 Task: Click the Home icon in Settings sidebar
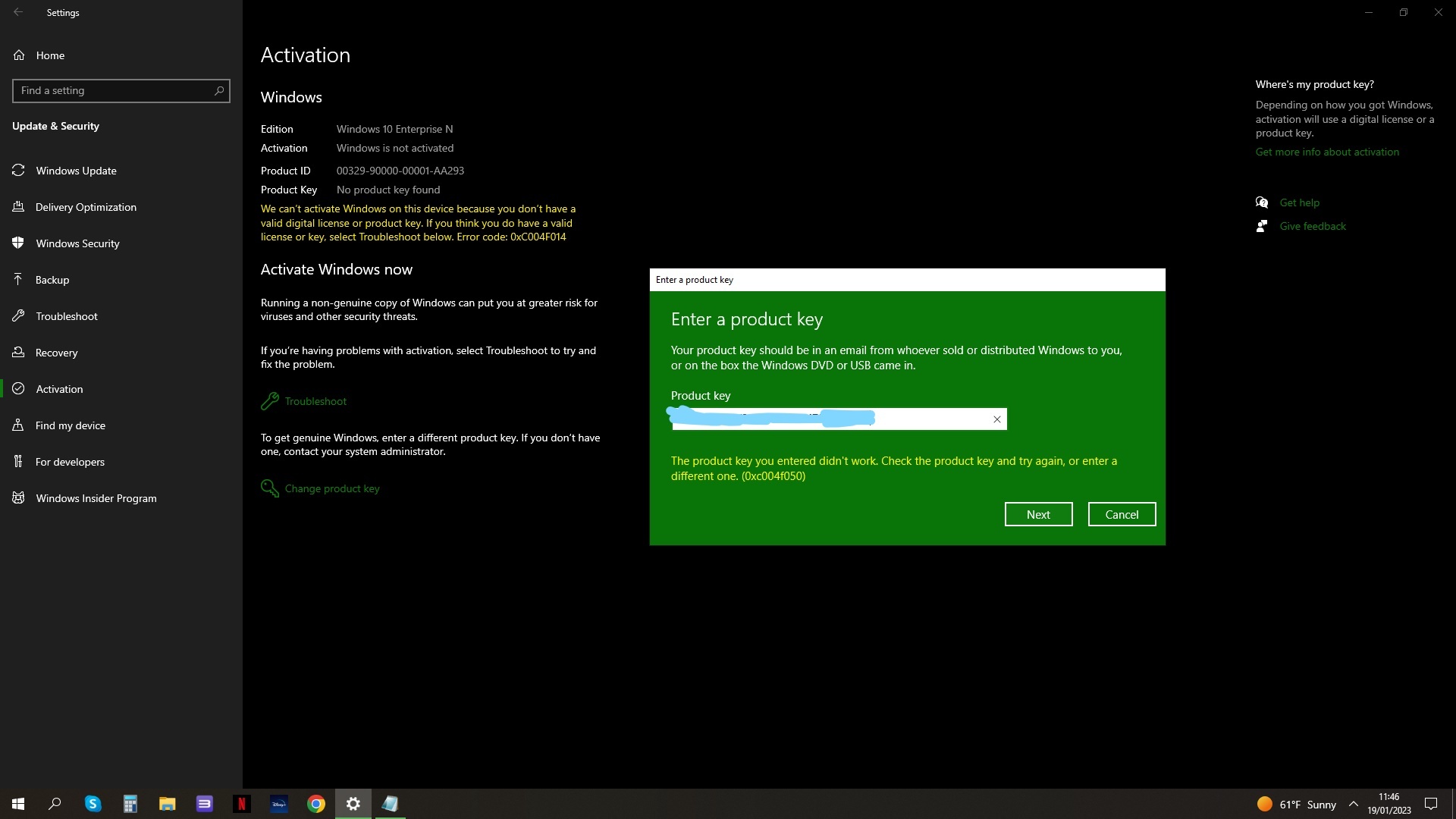(19, 55)
